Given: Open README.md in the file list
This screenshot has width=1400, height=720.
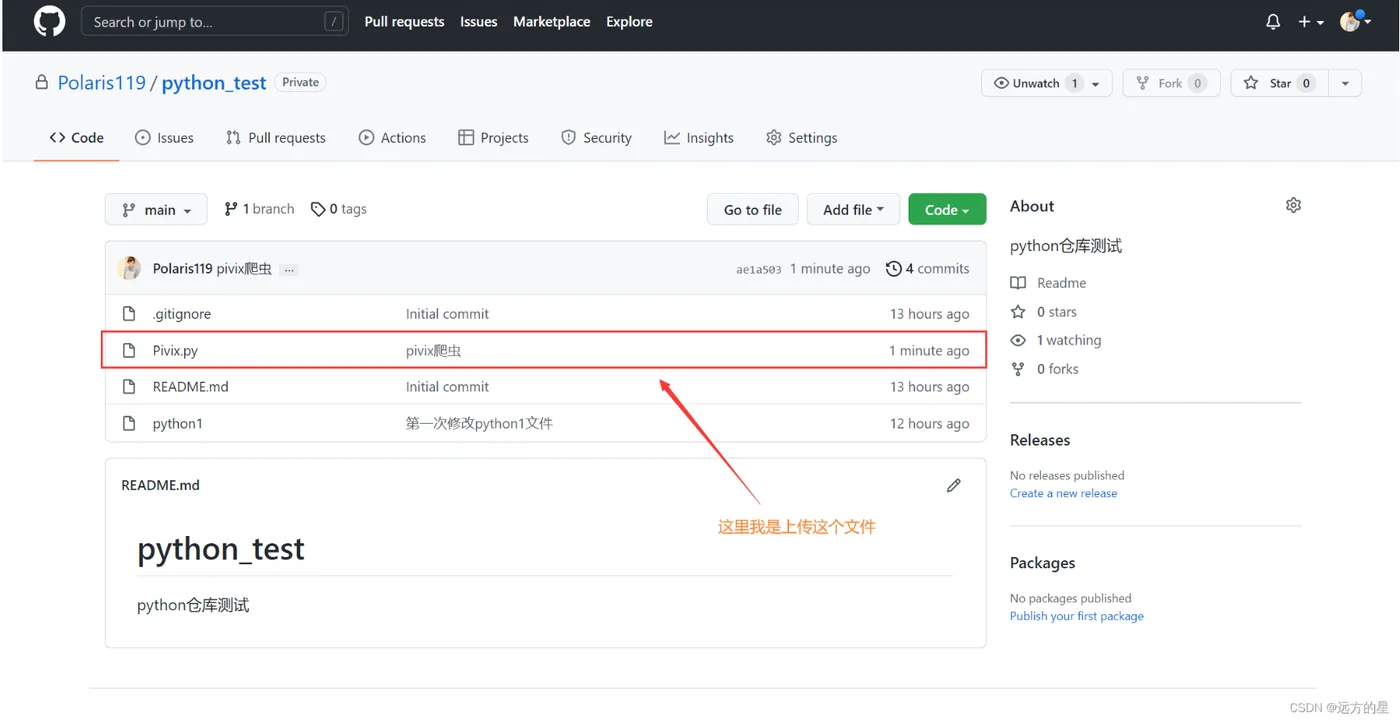Looking at the screenshot, I should pyautogui.click(x=190, y=387).
